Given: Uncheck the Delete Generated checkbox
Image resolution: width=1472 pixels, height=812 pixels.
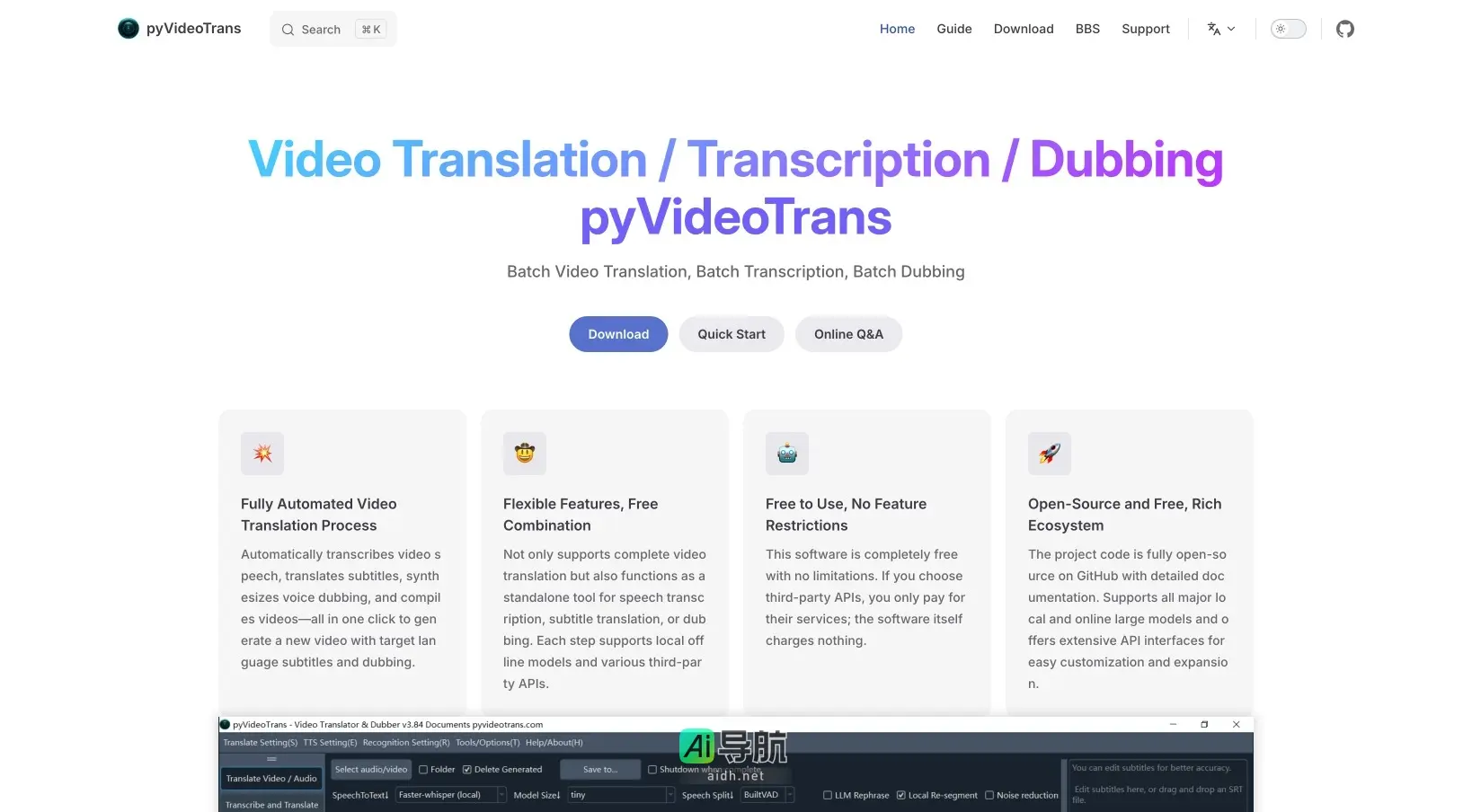Looking at the screenshot, I should click(467, 770).
